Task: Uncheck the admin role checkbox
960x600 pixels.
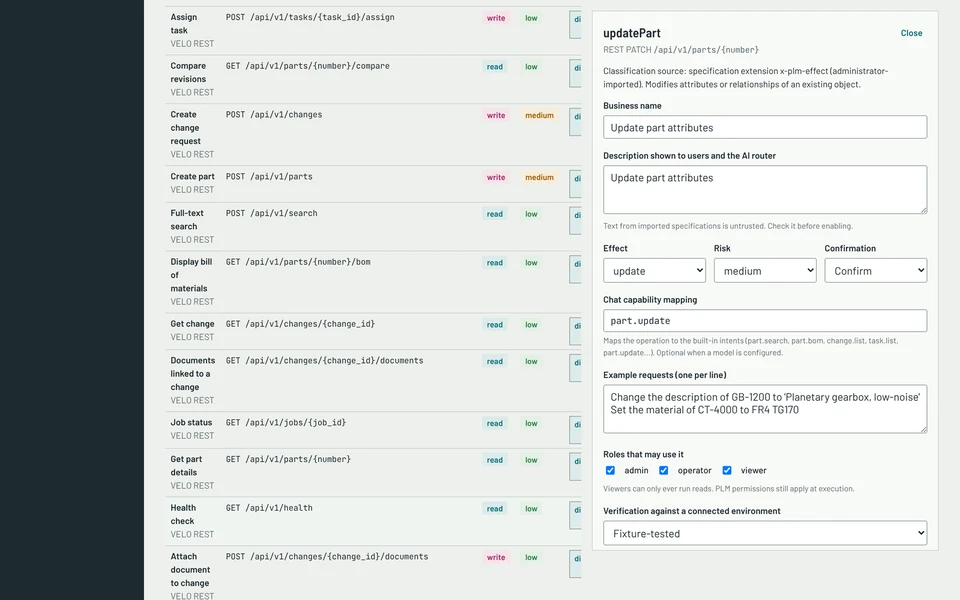Action: click(610, 470)
